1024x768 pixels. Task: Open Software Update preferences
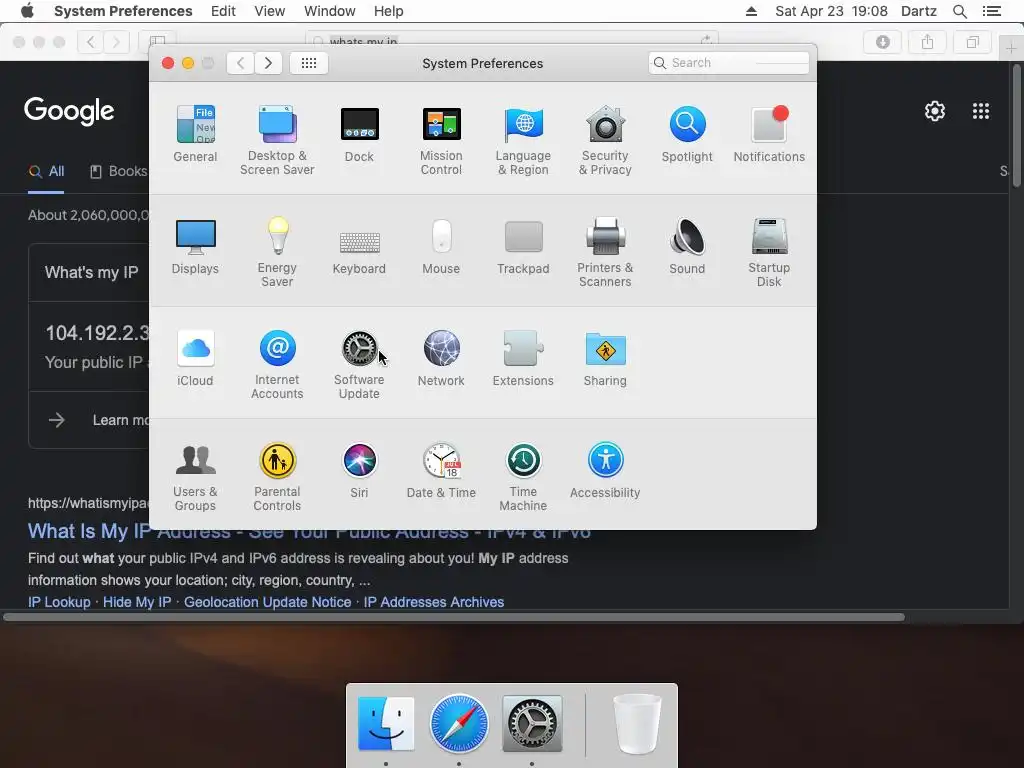[359, 364]
